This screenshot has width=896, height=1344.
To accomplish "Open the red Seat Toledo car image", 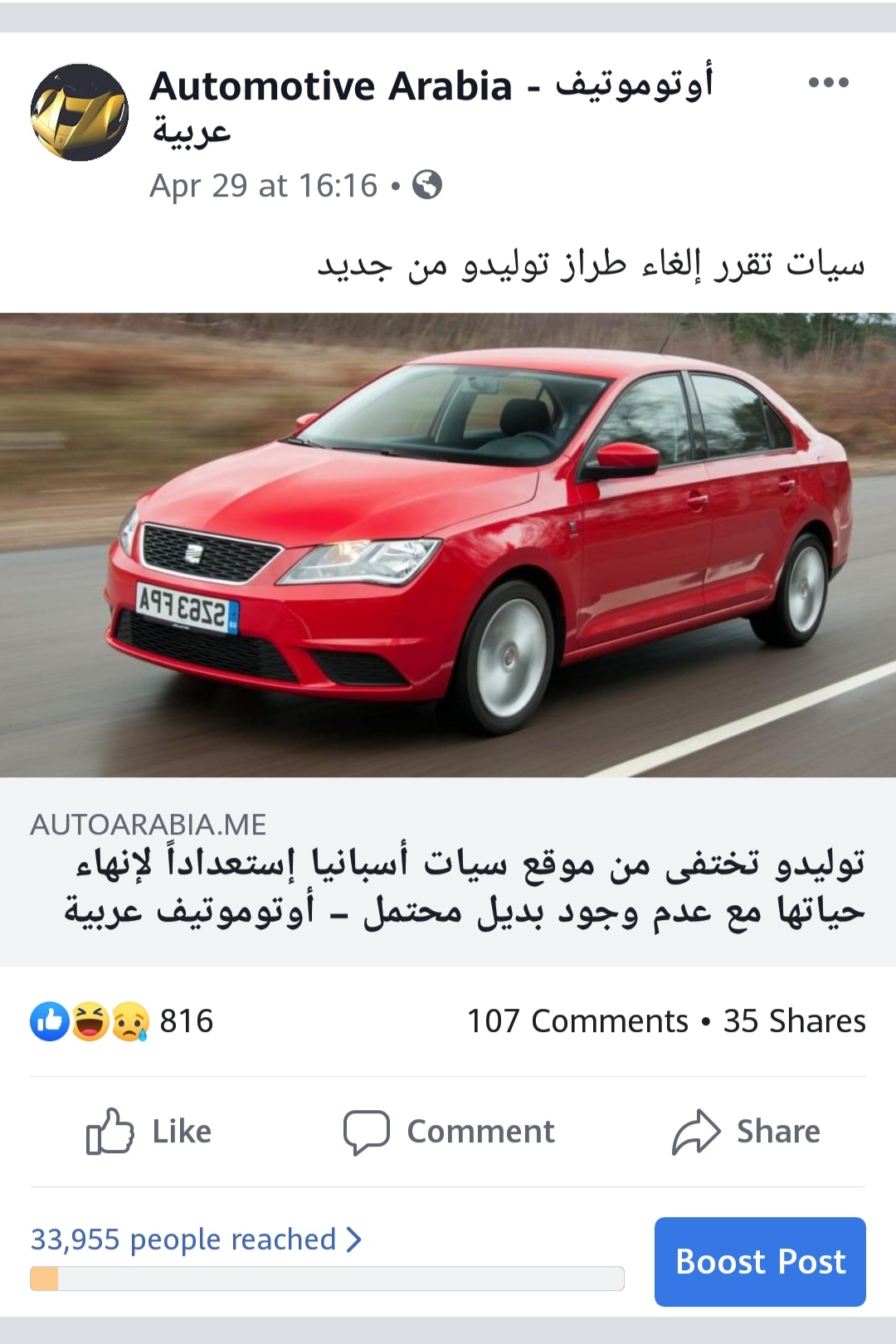I will [x=448, y=545].
